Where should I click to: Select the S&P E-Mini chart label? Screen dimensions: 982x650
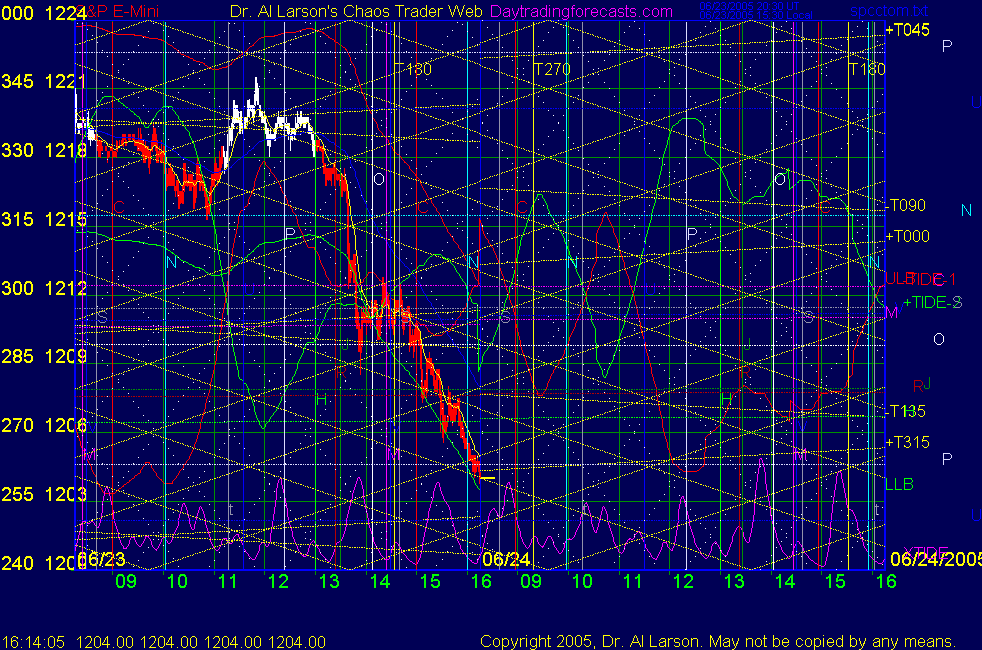pyautogui.click(x=118, y=11)
